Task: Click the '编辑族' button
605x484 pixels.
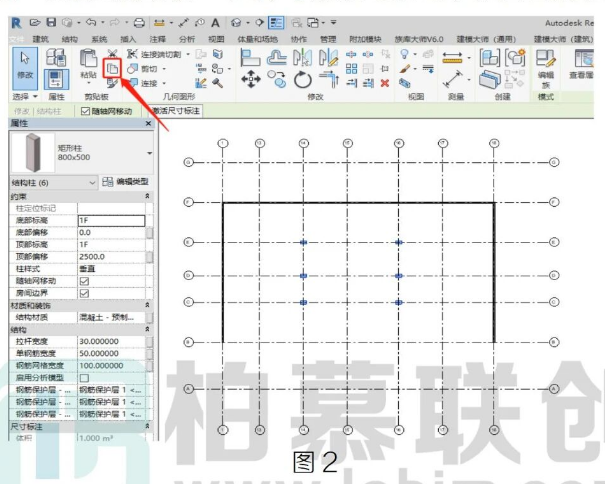Action: coord(546,69)
